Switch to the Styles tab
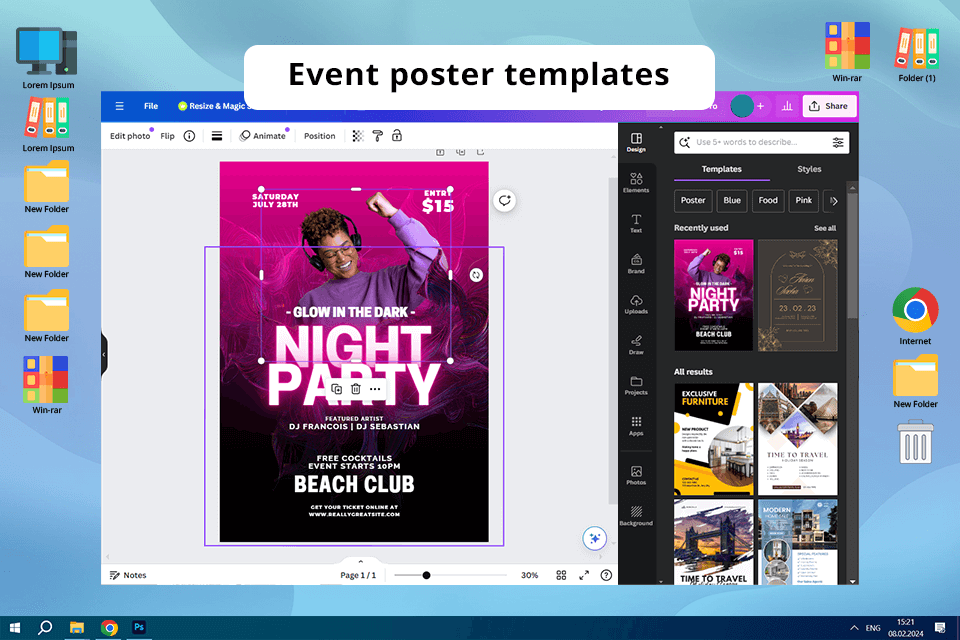This screenshot has width=960, height=640. pos(809,169)
